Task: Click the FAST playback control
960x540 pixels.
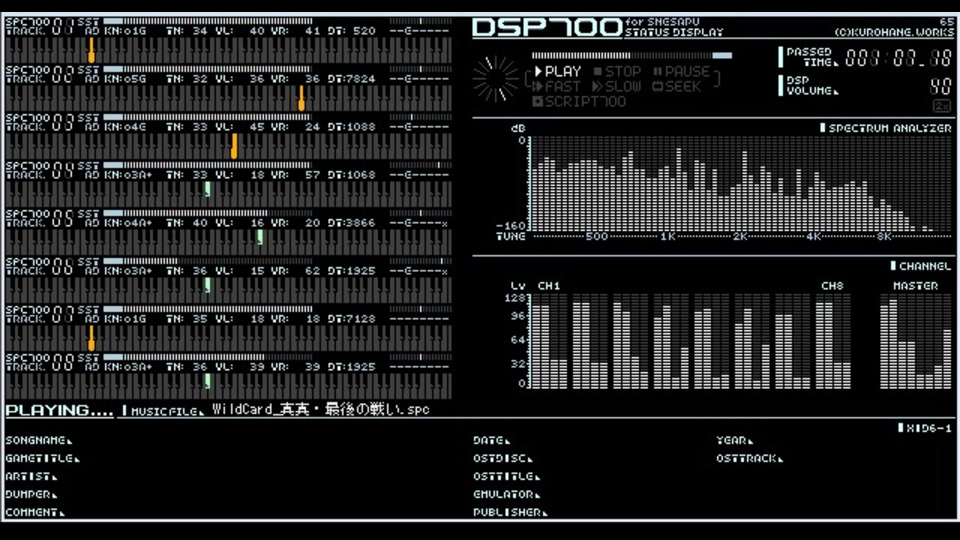Action: point(556,87)
